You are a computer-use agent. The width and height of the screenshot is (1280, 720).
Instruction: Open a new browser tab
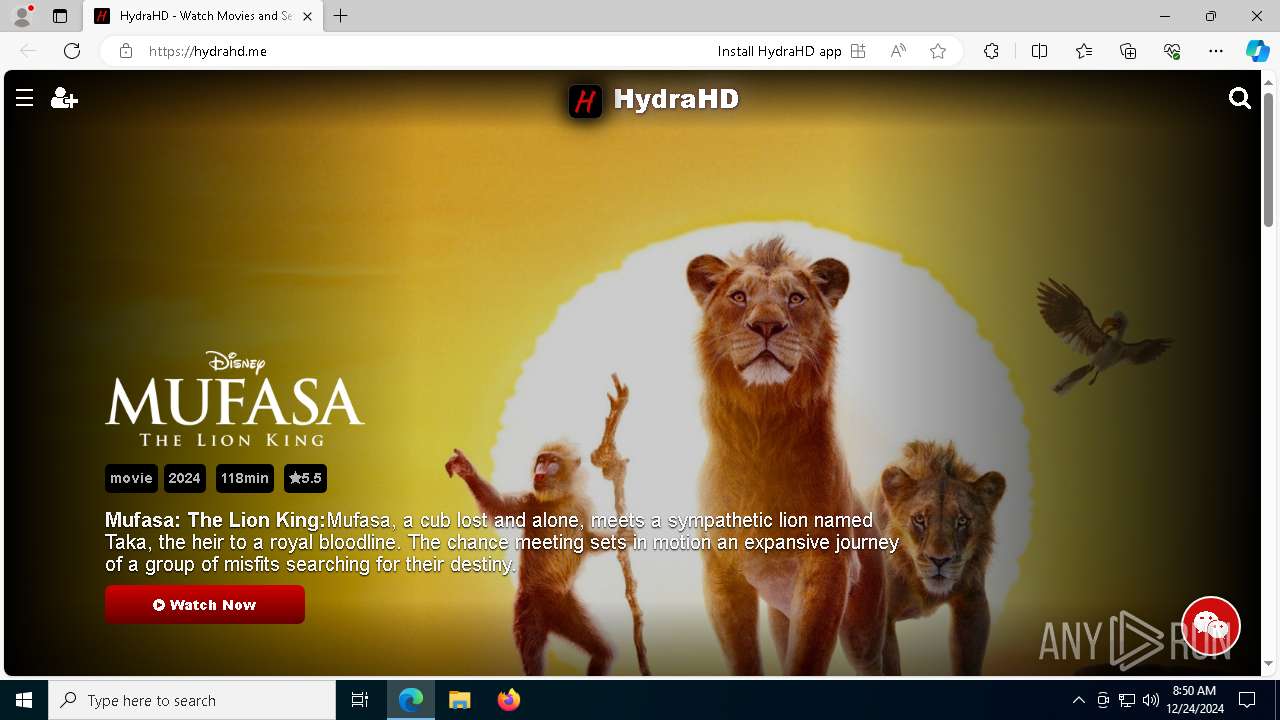(x=341, y=16)
